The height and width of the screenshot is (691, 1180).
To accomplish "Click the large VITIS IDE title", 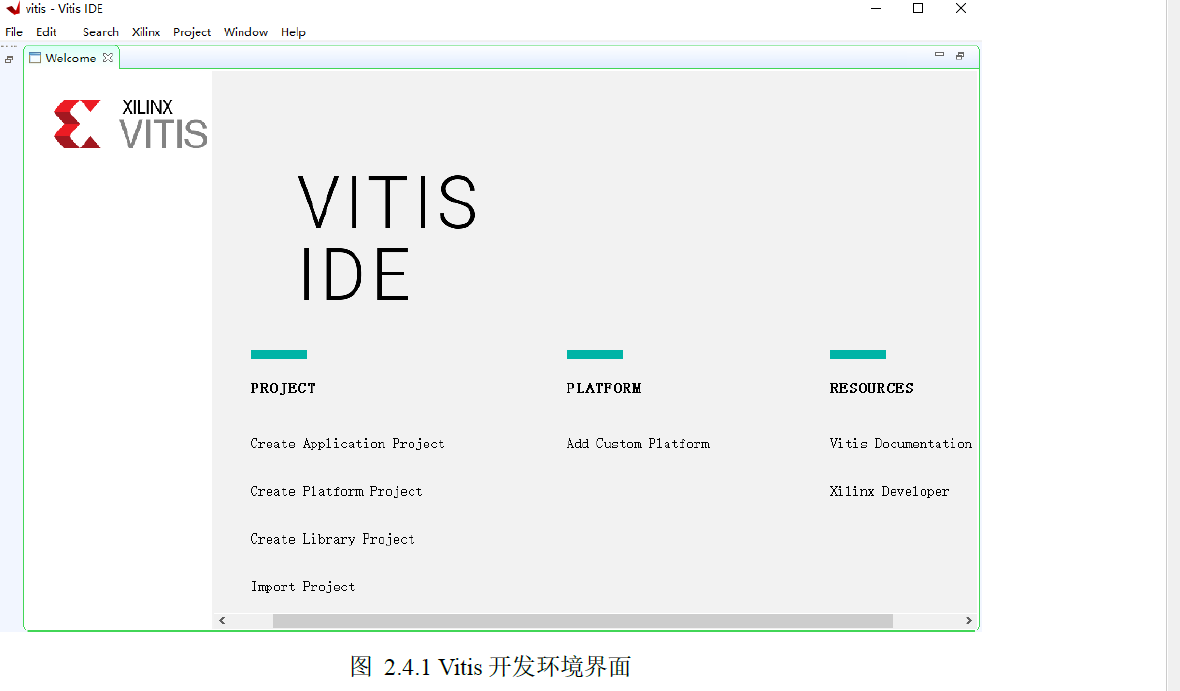I will click(x=388, y=238).
